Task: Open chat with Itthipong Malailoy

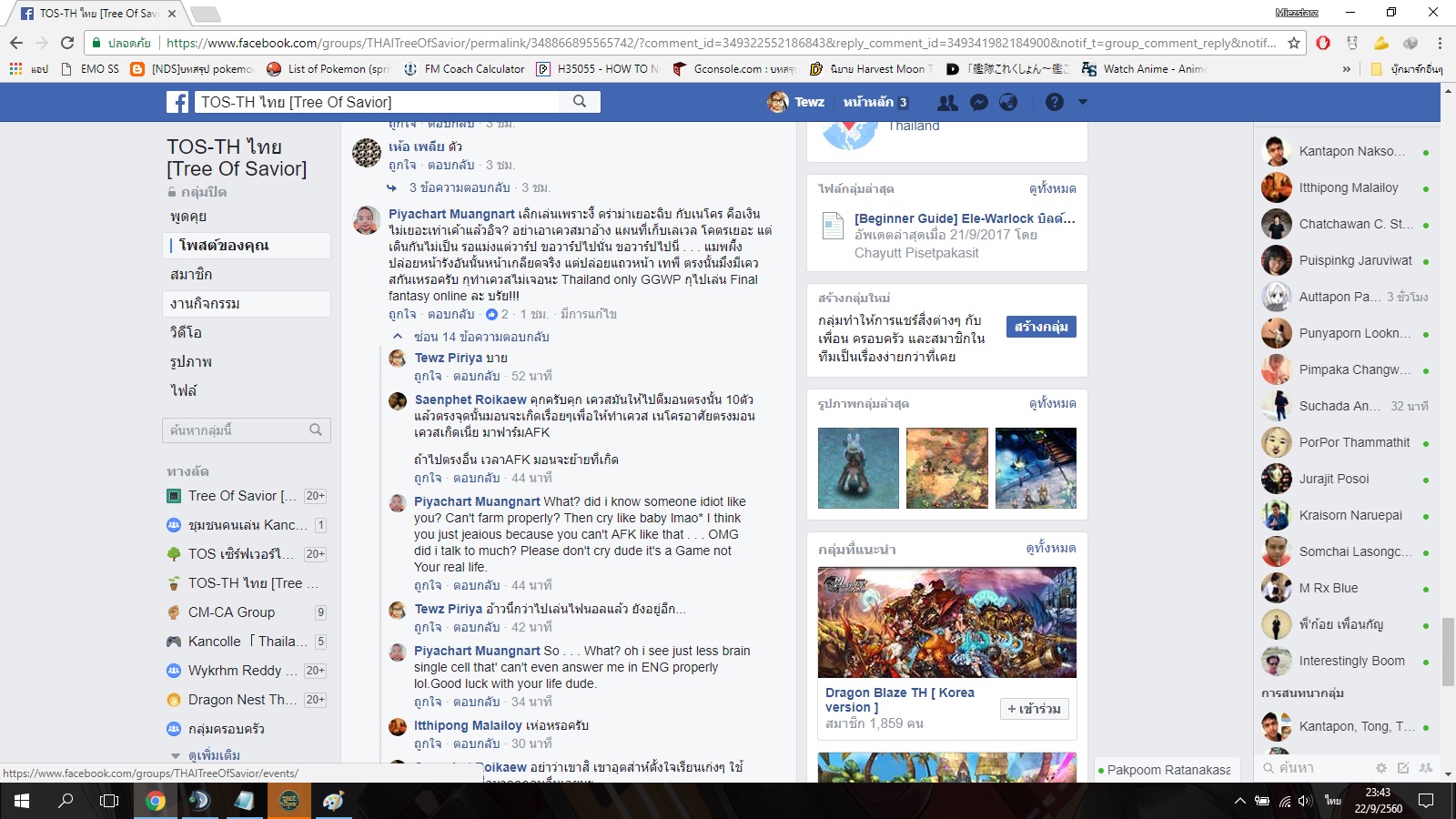Action: (1347, 188)
